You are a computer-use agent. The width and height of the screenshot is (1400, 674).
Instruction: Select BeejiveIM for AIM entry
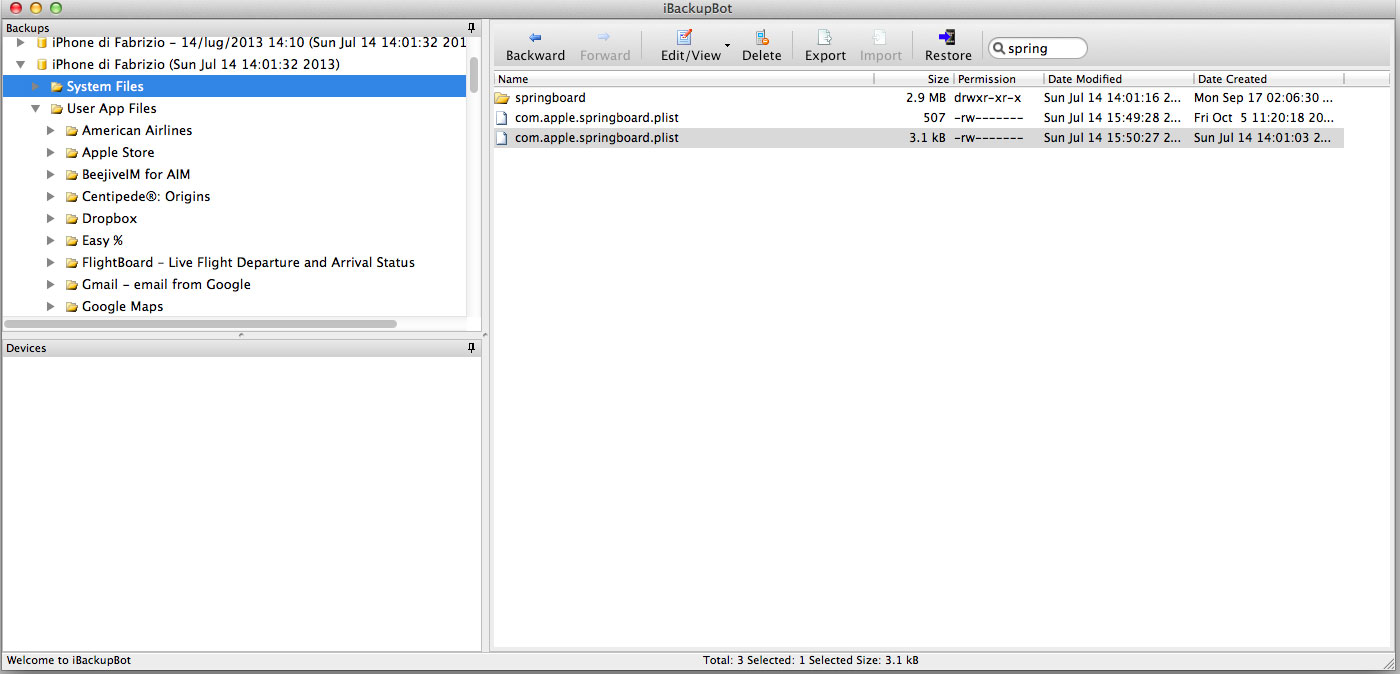[x=136, y=174]
